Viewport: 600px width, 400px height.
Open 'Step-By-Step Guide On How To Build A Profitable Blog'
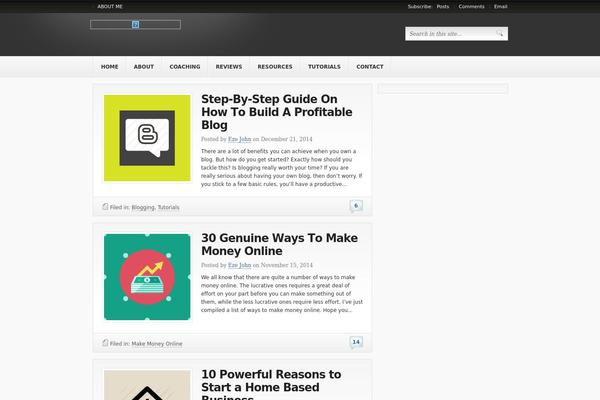(277, 112)
